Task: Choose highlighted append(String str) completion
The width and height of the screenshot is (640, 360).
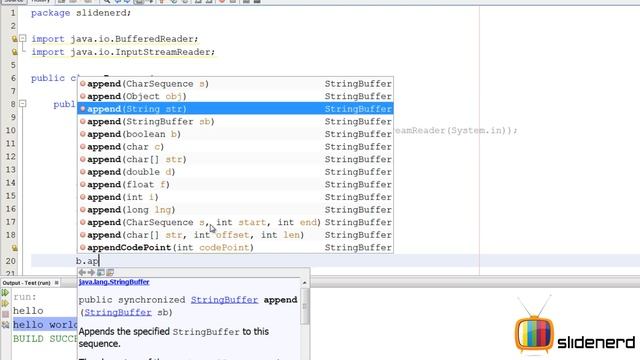Action: click(x=236, y=109)
